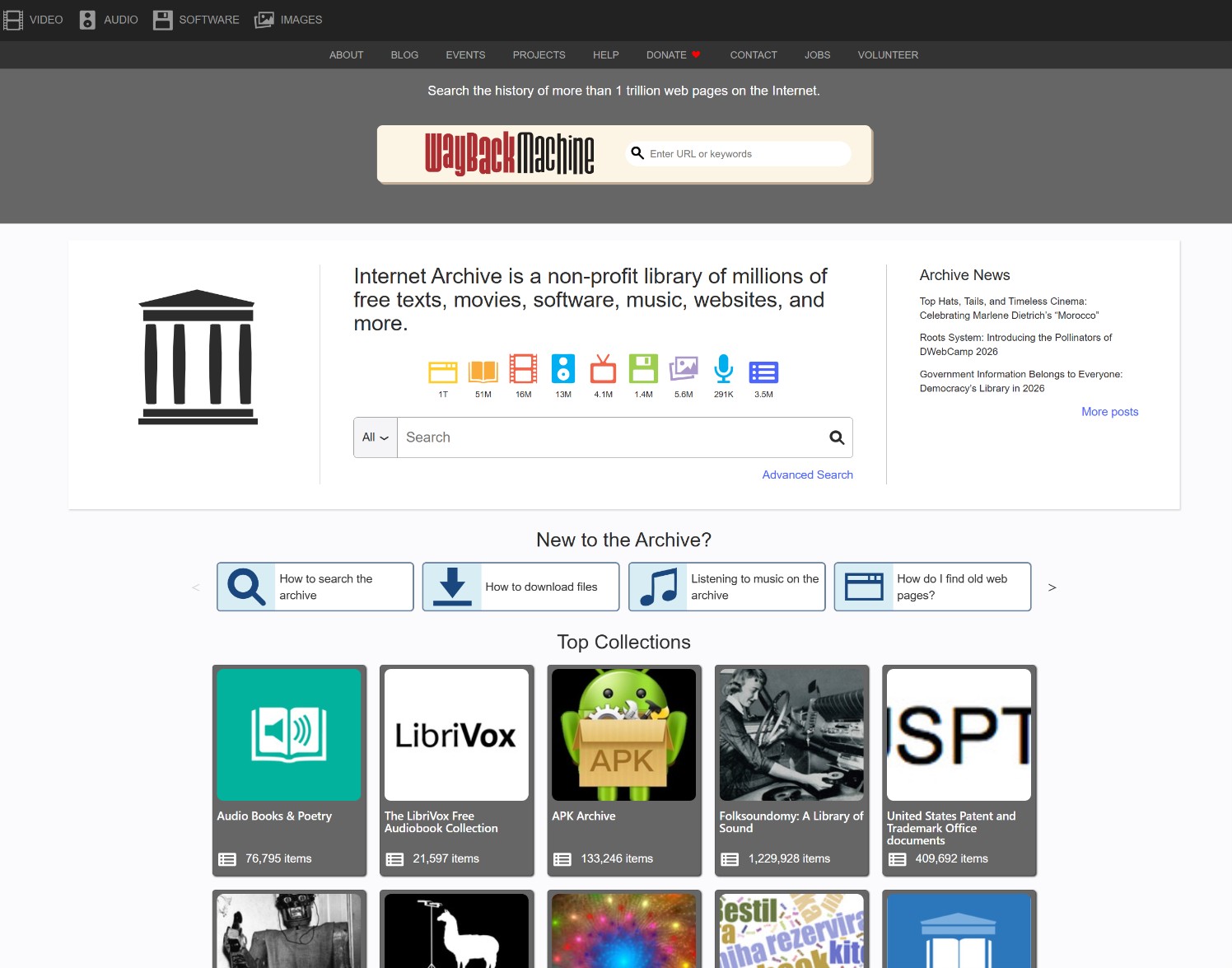1232x968 pixels.
Task: Open the Images icon in top bar
Action: click(x=264, y=20)
